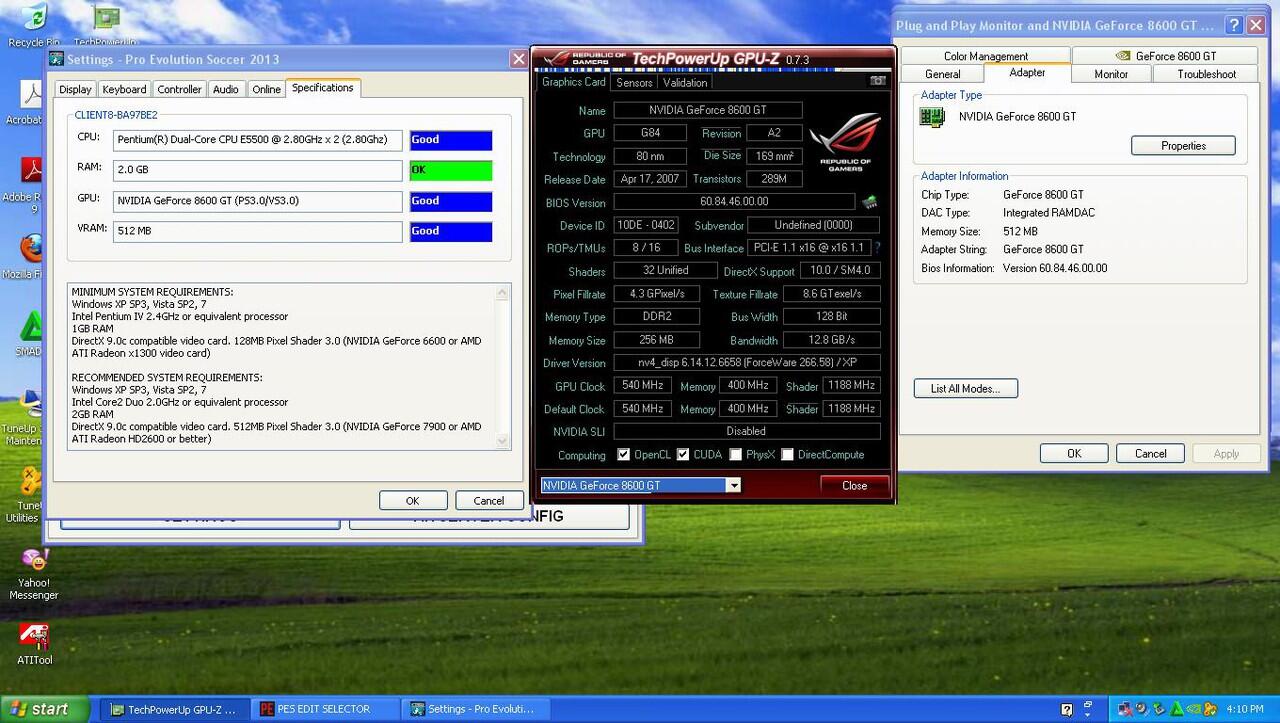Open General tab in monitor properties
Viewport: 1280px width, 723px height.
click(x=943, y=74)
